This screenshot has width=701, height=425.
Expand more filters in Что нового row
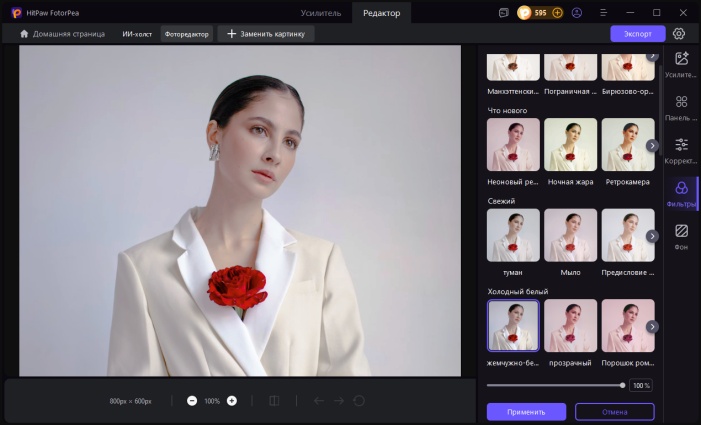coord(652,145)
